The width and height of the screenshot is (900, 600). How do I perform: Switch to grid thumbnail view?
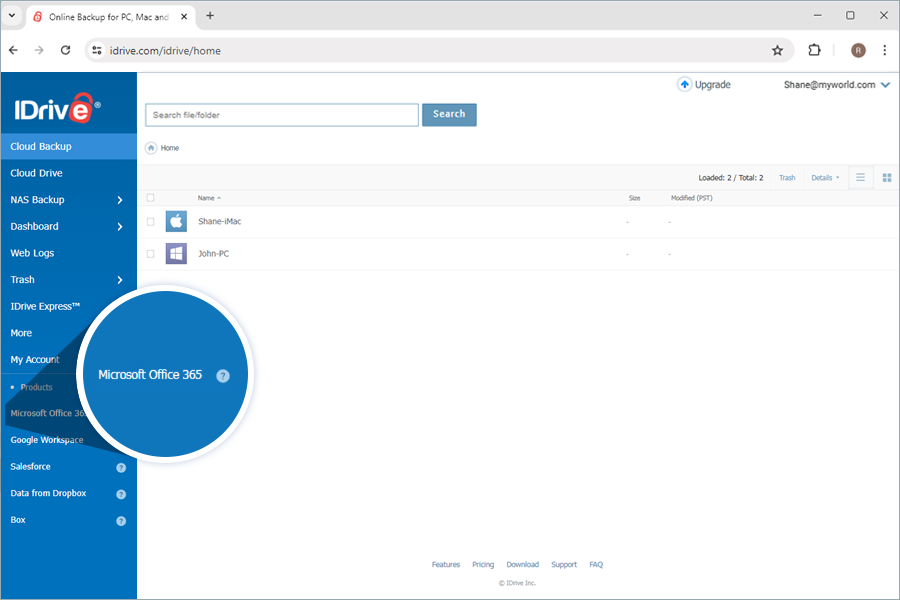pos(887,177)
